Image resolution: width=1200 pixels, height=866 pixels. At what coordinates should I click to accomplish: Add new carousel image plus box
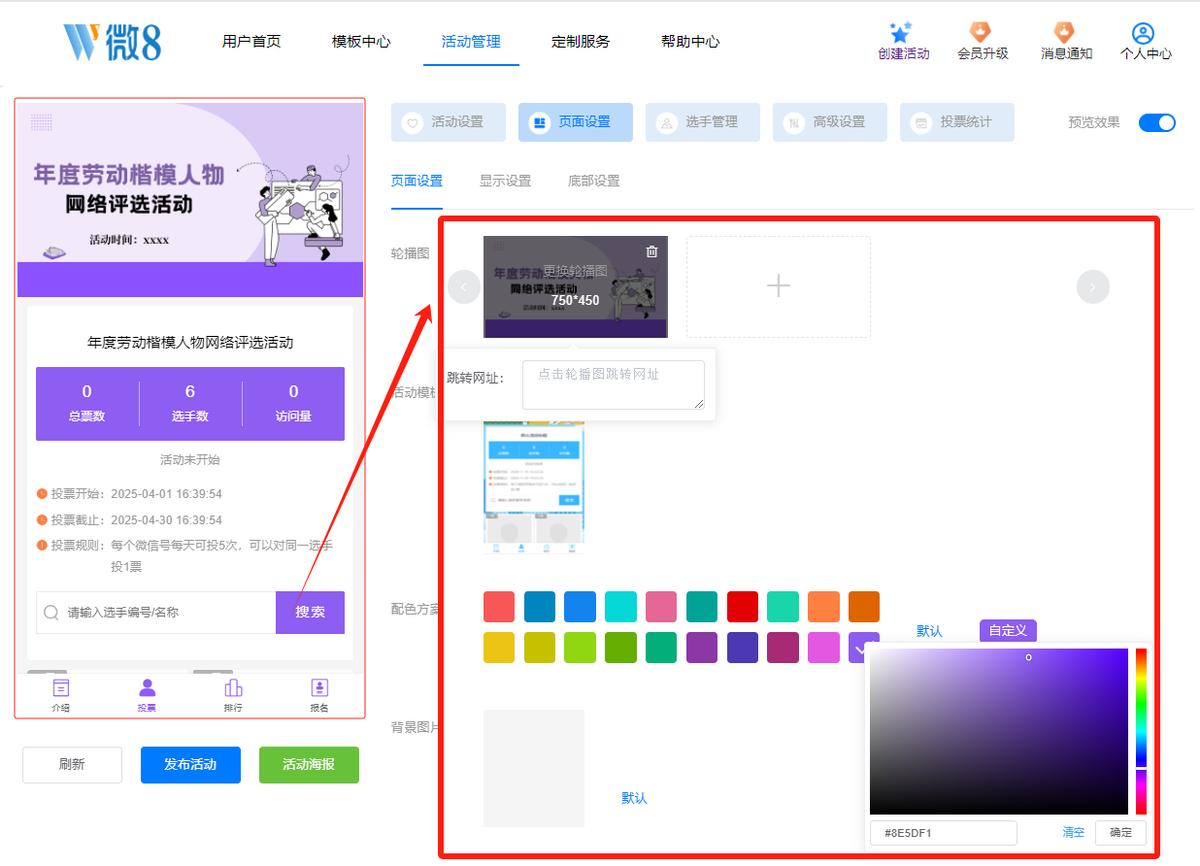(x=778, y=286)
